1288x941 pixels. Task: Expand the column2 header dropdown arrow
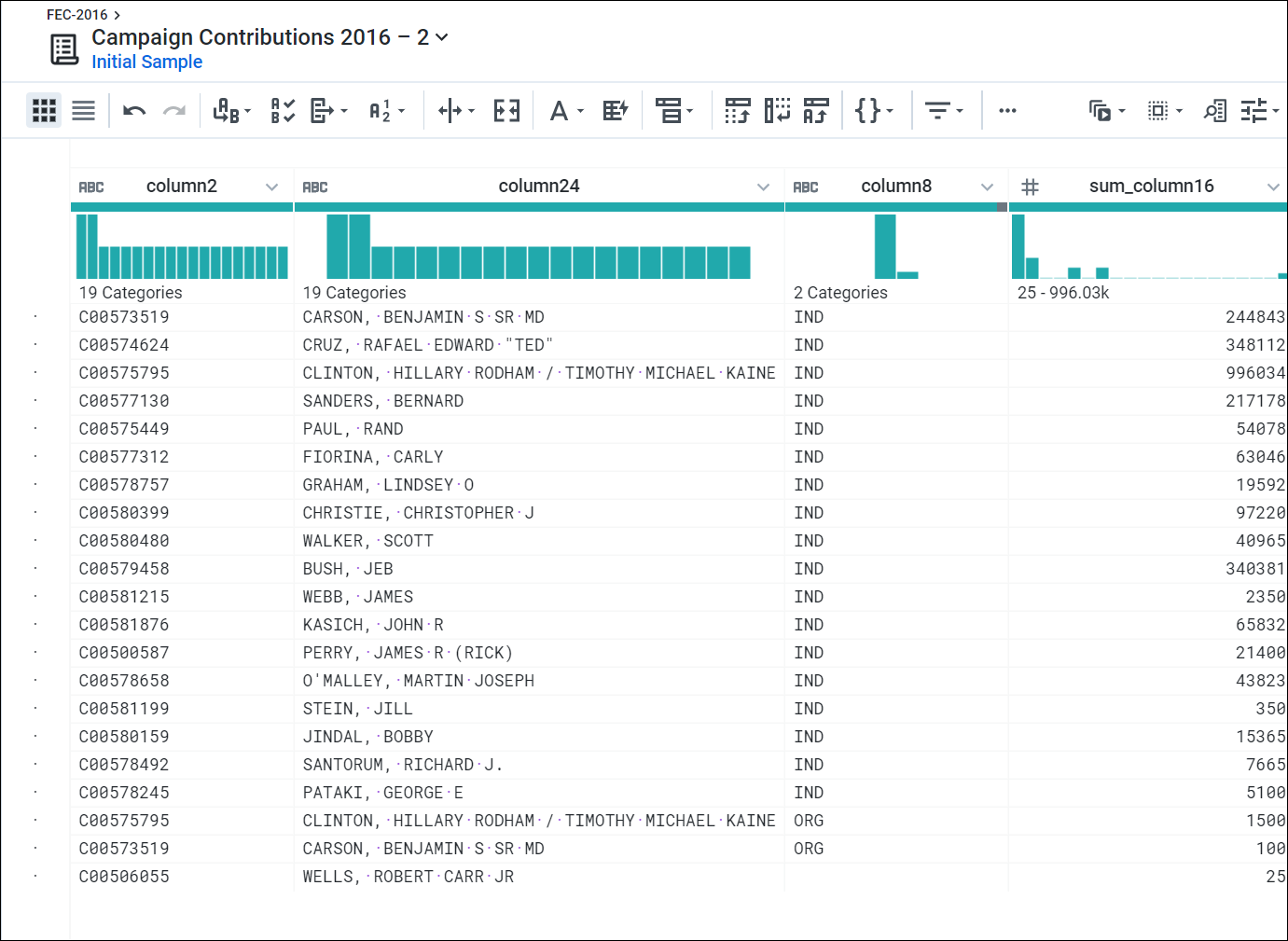pyautogui.click(x=271, y=187)
